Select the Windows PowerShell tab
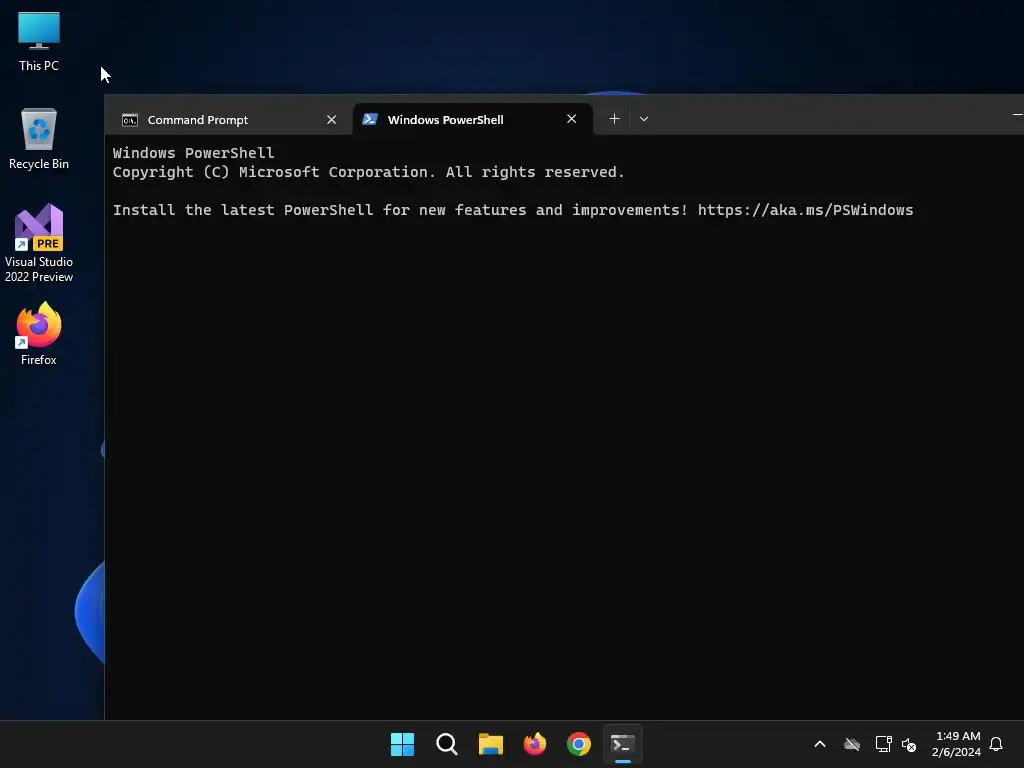The image size is (1024, 768). point(473,120)
